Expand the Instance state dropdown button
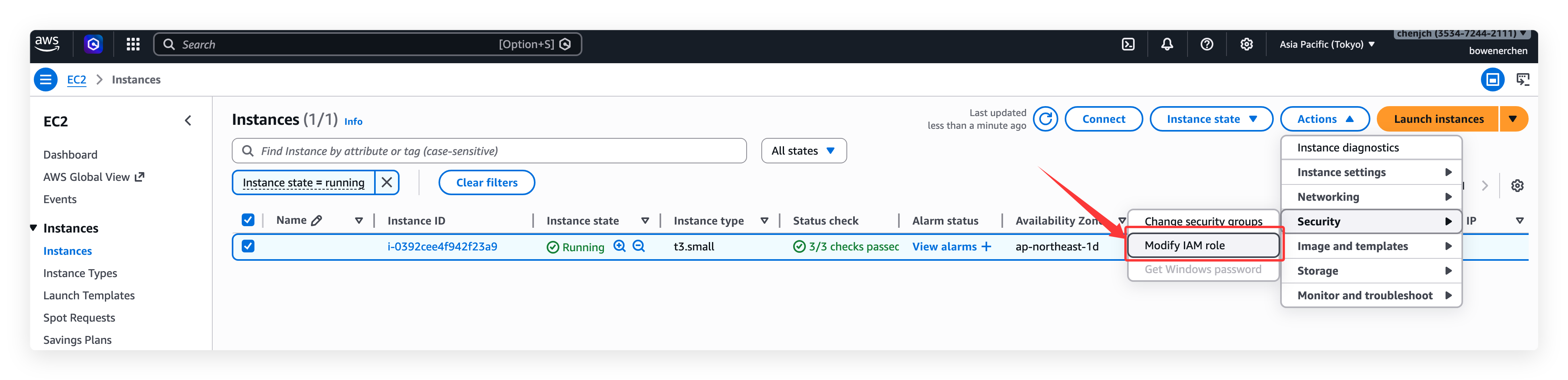Image resolution: width=1568 pixels, height=380 pixels. (1211, 119)
